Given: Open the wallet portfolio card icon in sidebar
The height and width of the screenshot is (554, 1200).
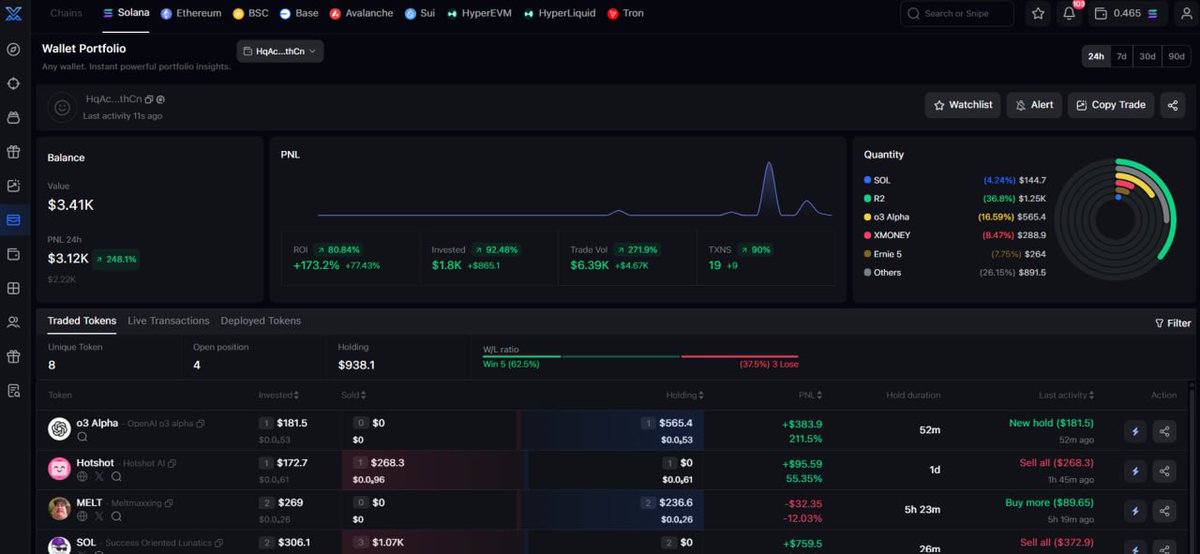Looking at the screenshot, I should (13, 220).
